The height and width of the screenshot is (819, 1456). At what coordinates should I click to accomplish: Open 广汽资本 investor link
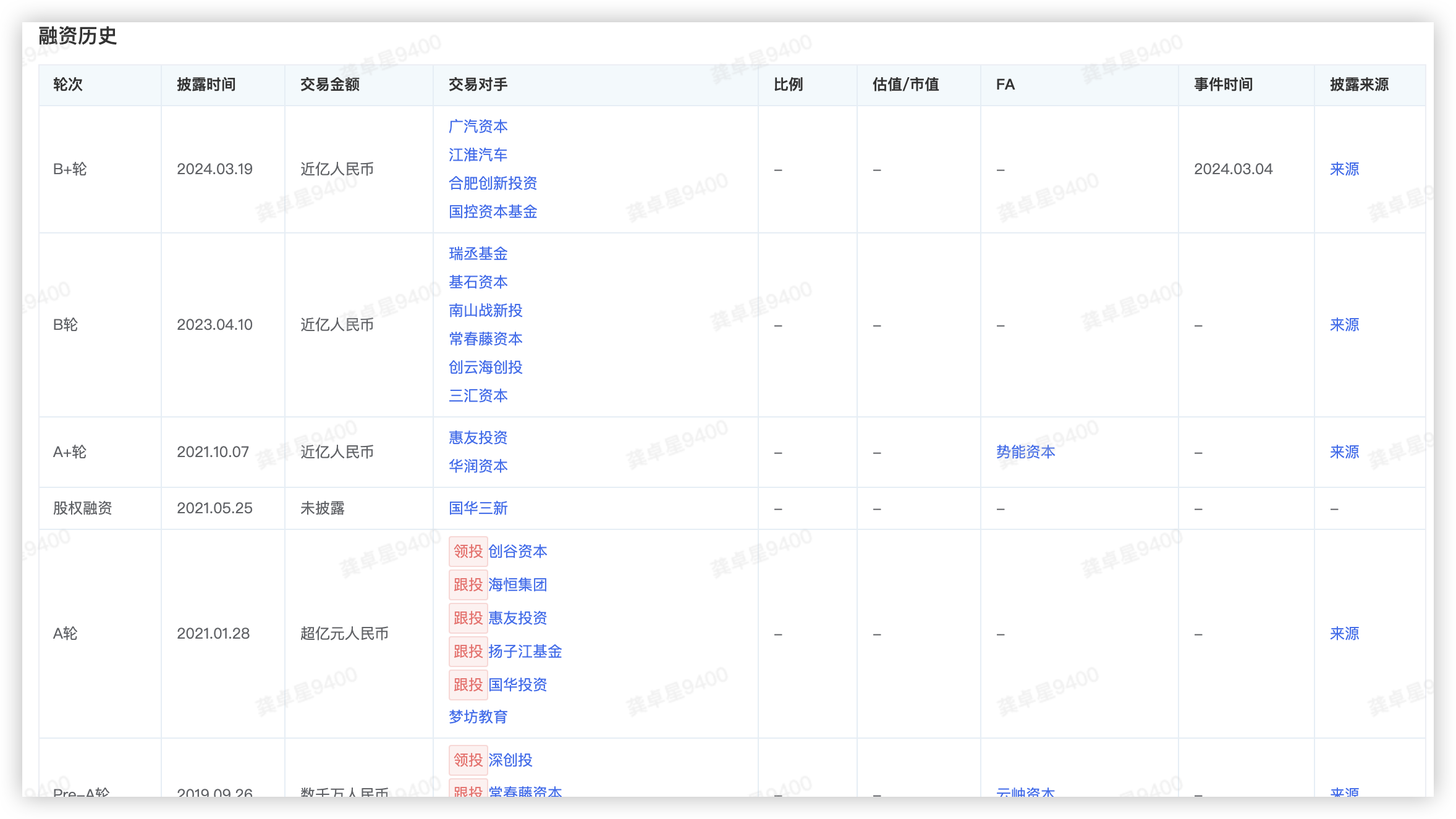tap(478, 126)
